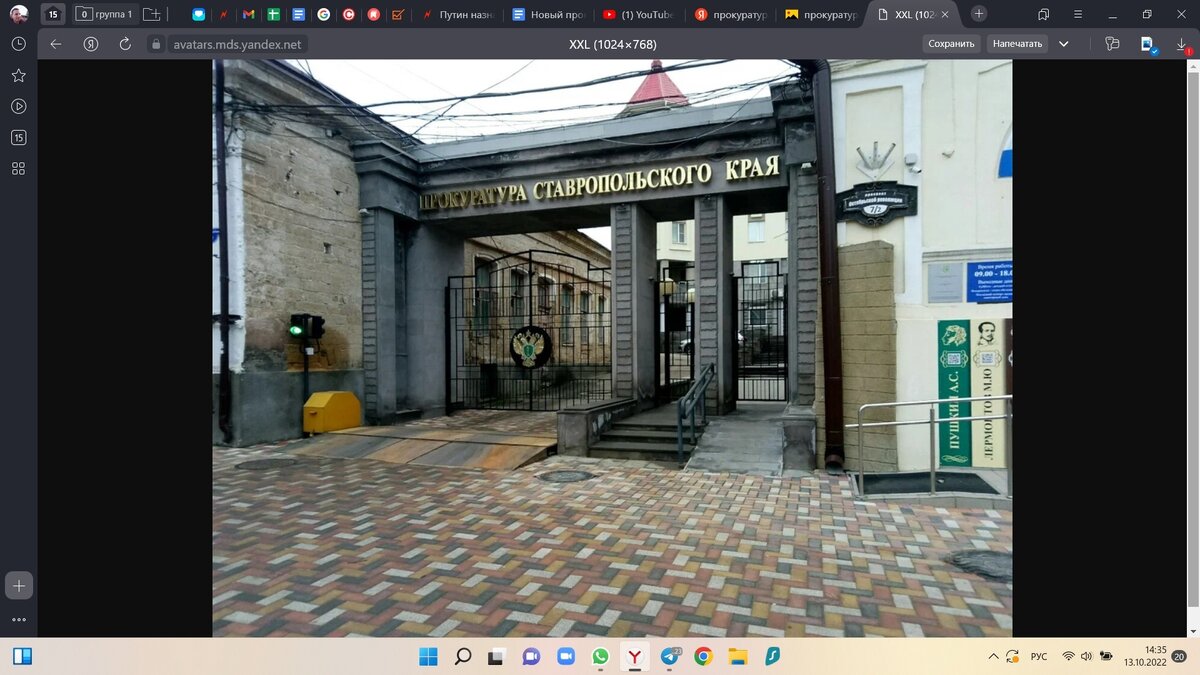Close the XXL (1024 image tab
This screenshot has height=675, width=1200.
tap(945, 14)
